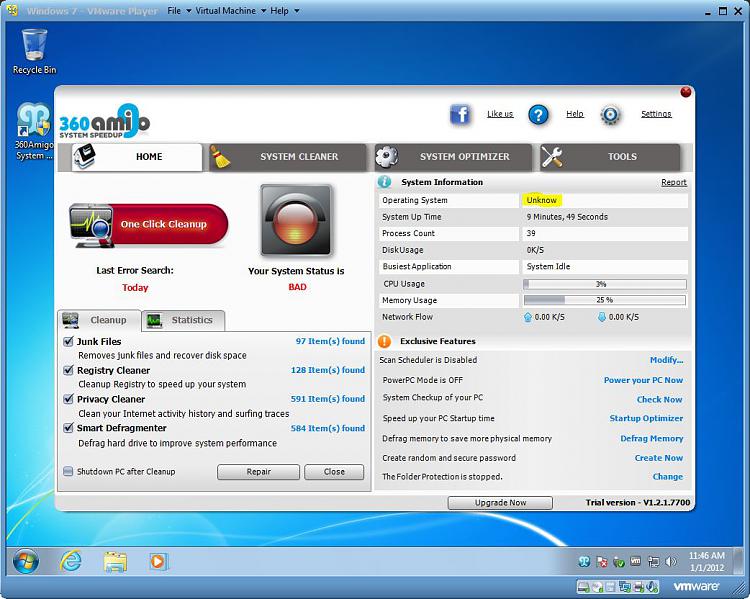750x599 pixels.
Task: Click the broom icon on System Cleaner tab
Action: pyautogui.click(x=221, y=157)
